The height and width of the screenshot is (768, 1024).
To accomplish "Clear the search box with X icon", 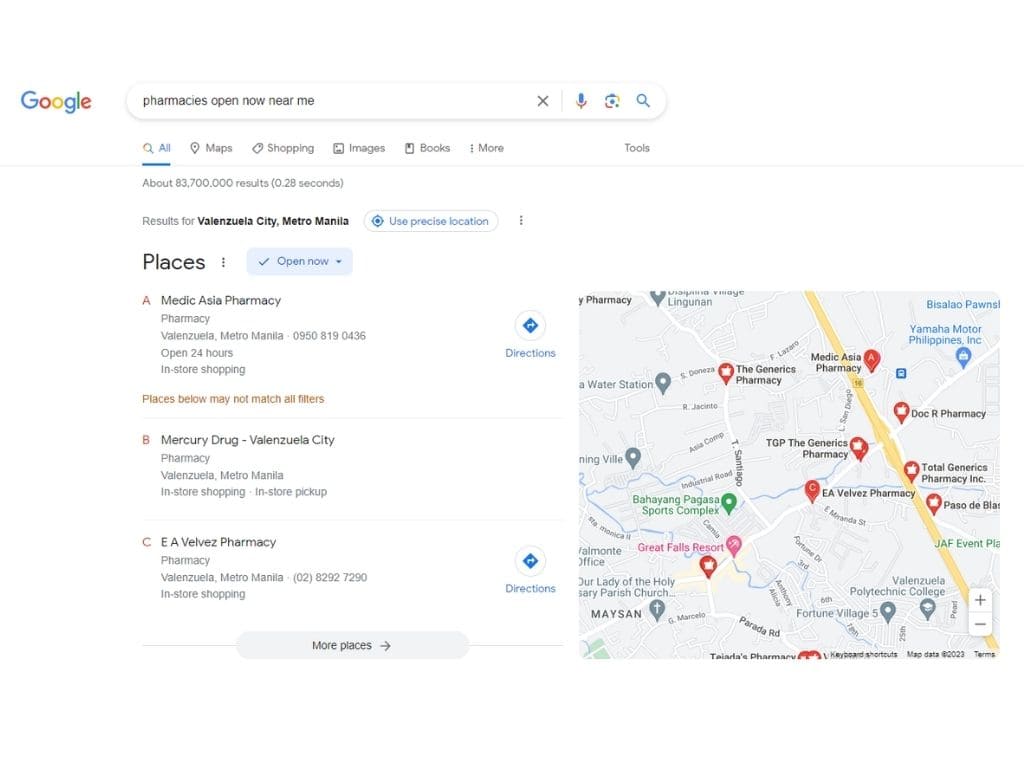I will coord(543,101).
